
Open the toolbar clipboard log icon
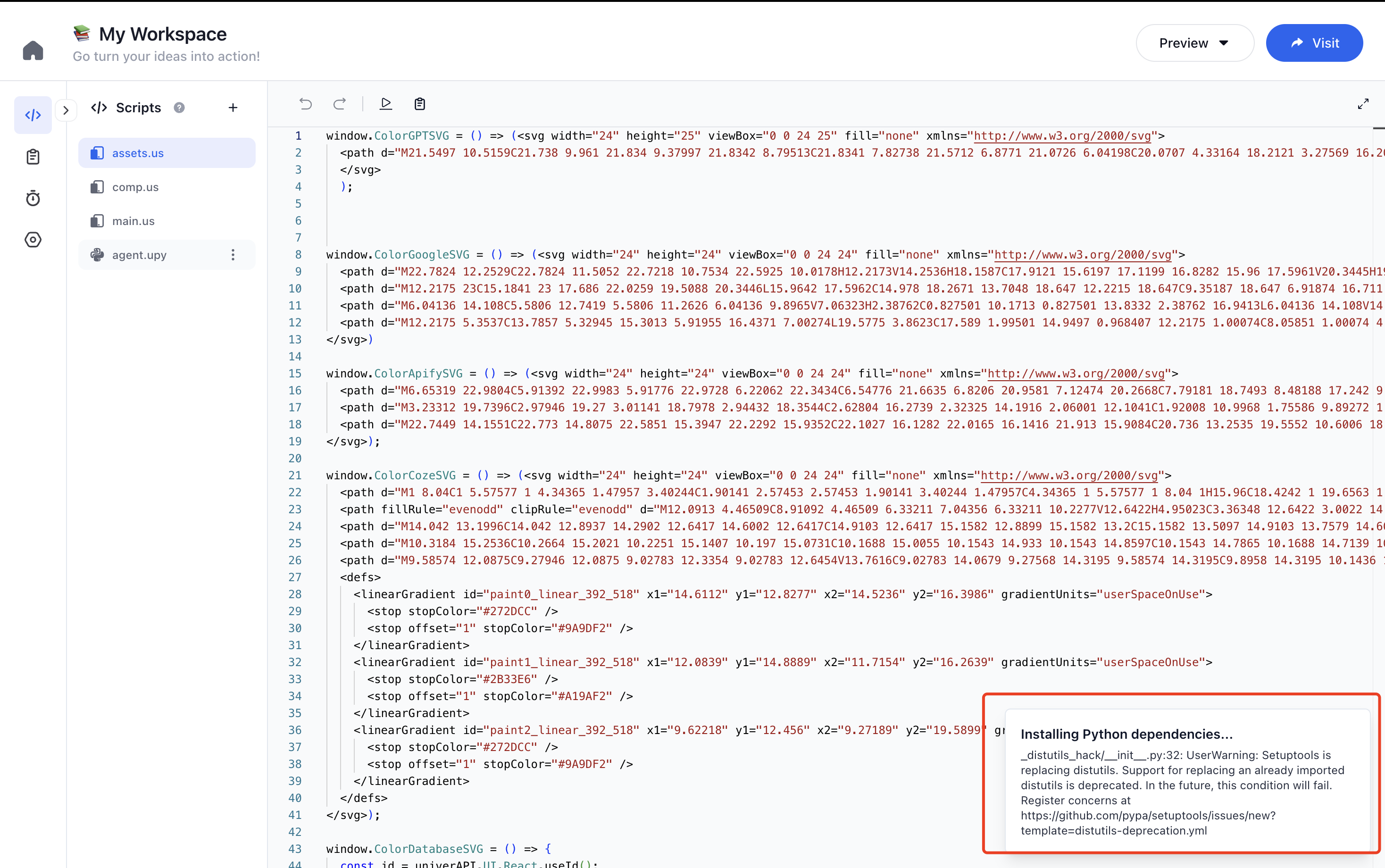click(419, 104)
